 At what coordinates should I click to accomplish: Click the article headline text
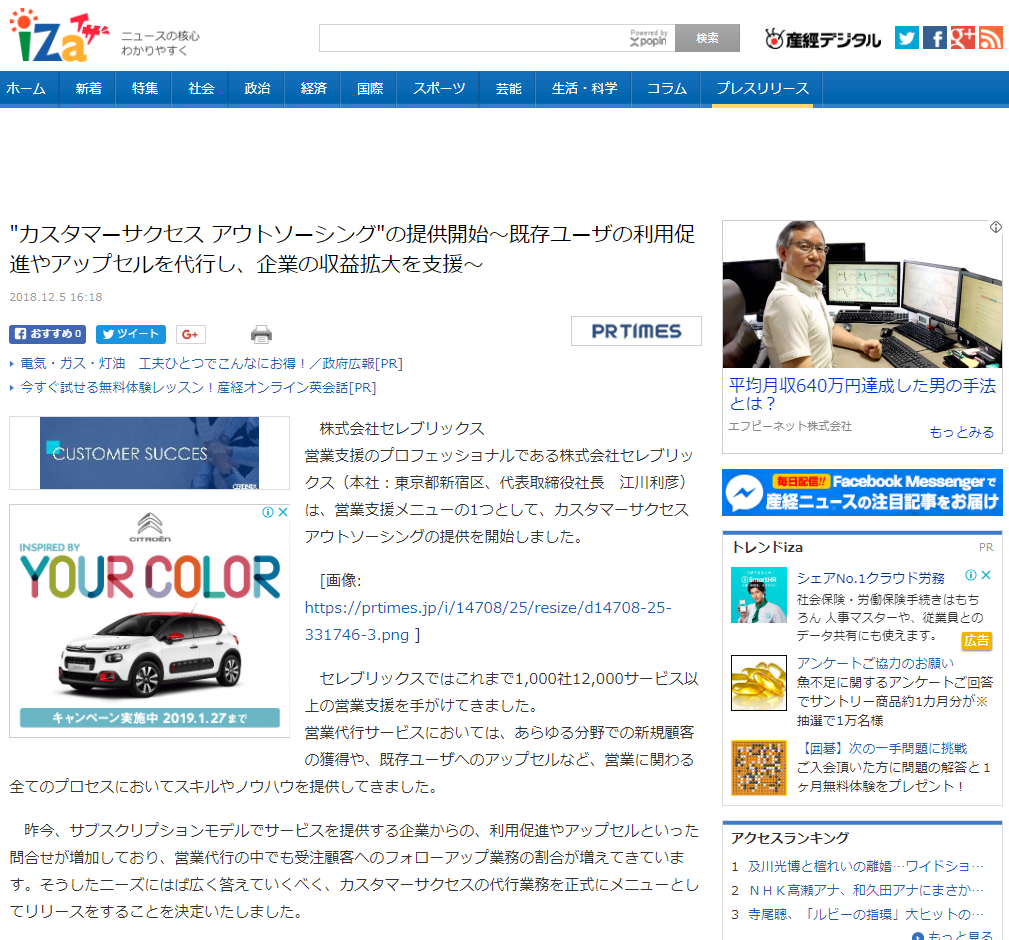[353, 249]
